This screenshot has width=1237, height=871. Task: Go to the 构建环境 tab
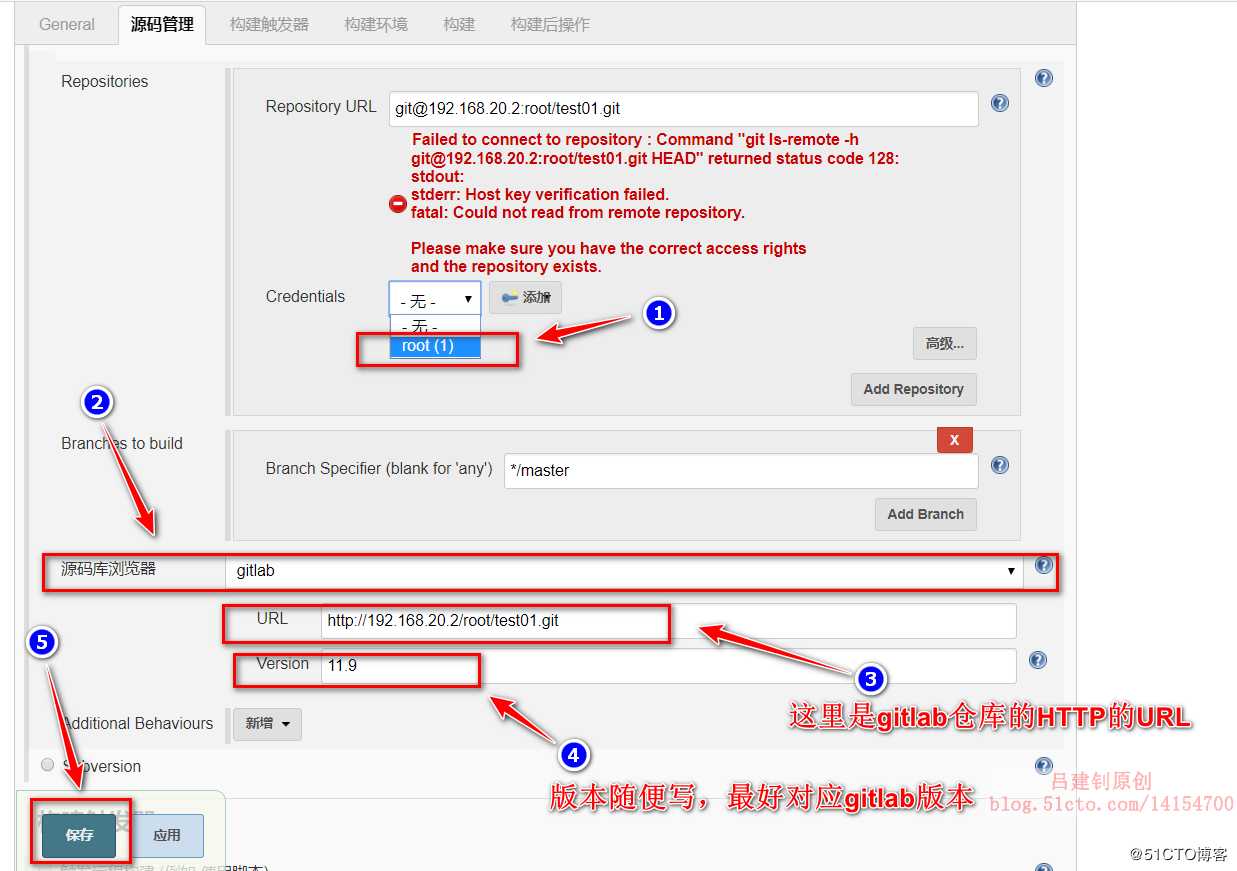pyautogui.click(x=376, y=24)
